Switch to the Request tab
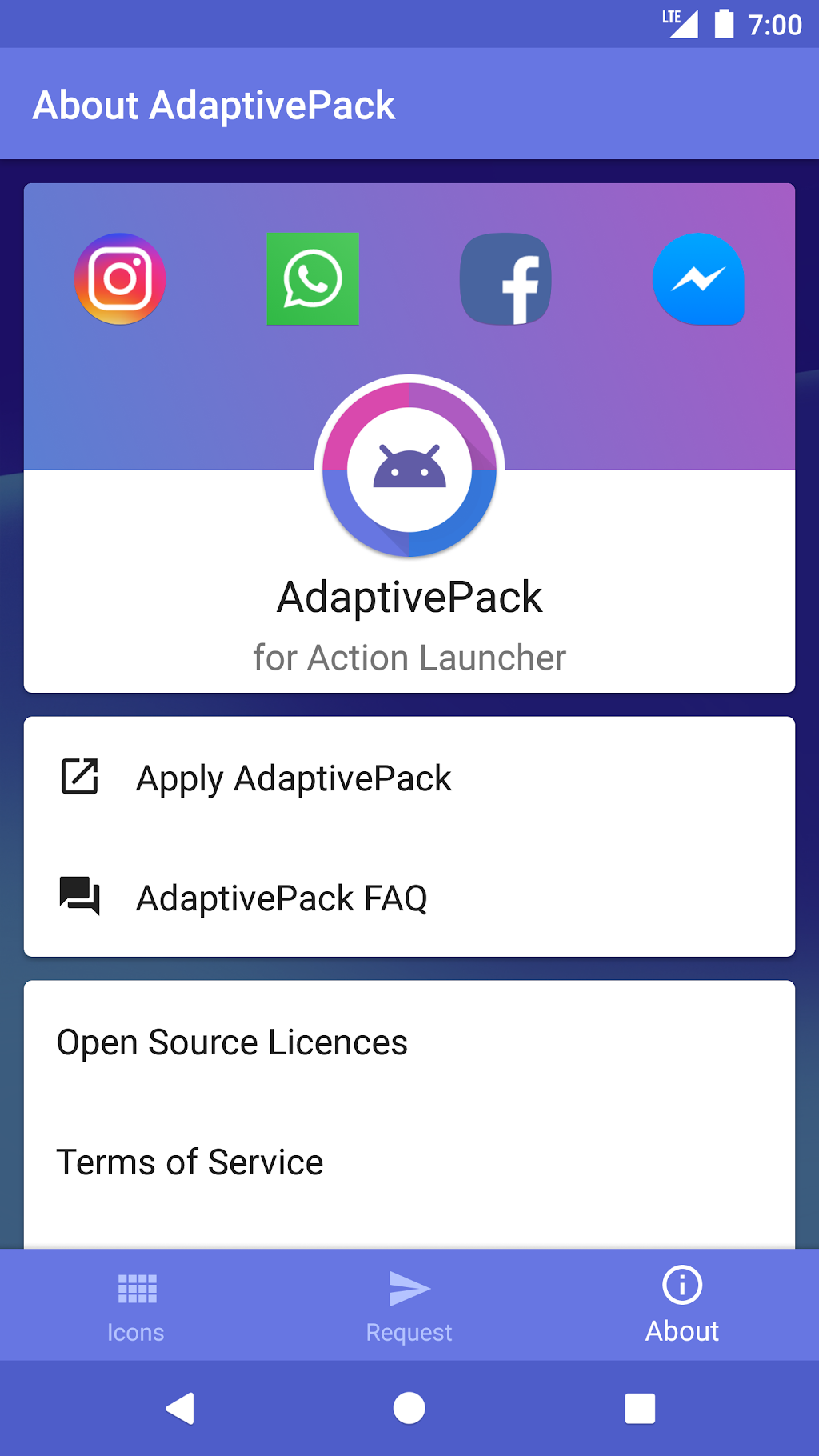Screen dimensions: 819x1456 click(409, 1305)
